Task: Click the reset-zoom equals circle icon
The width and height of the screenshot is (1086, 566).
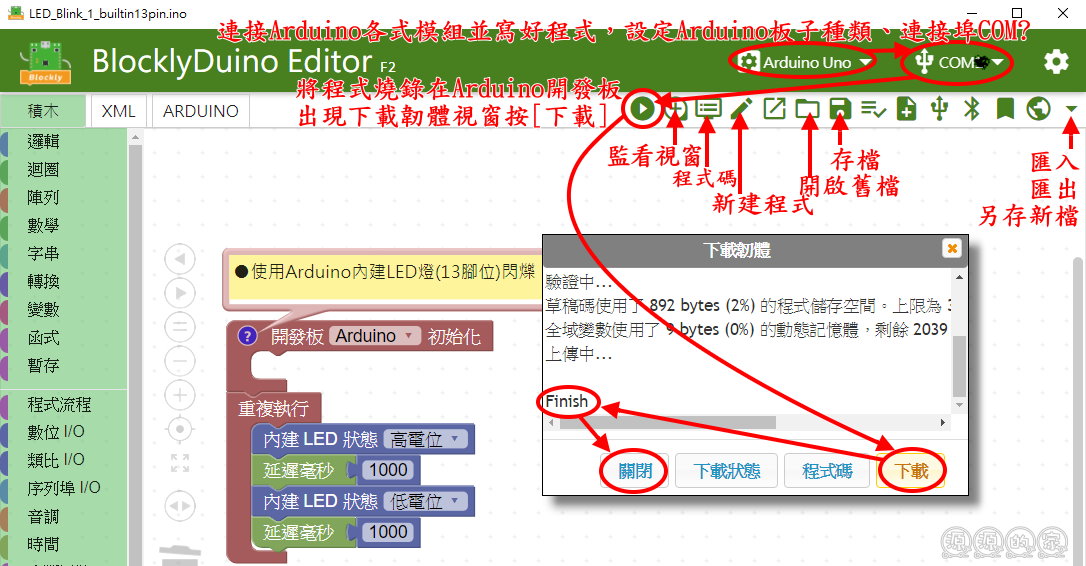Action: [x=180, y=326]
